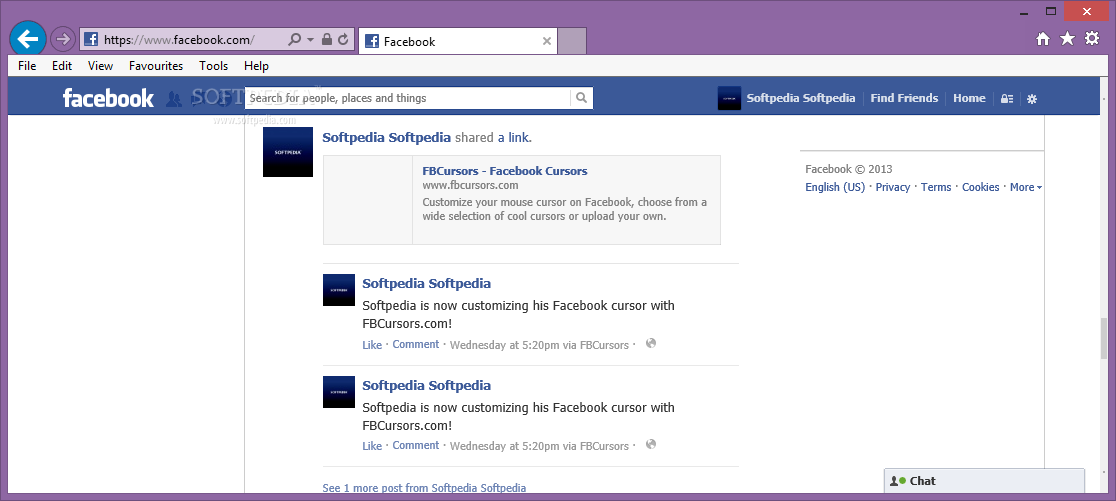Open the header profile picture thumbnail

click(x=729, y=98)
